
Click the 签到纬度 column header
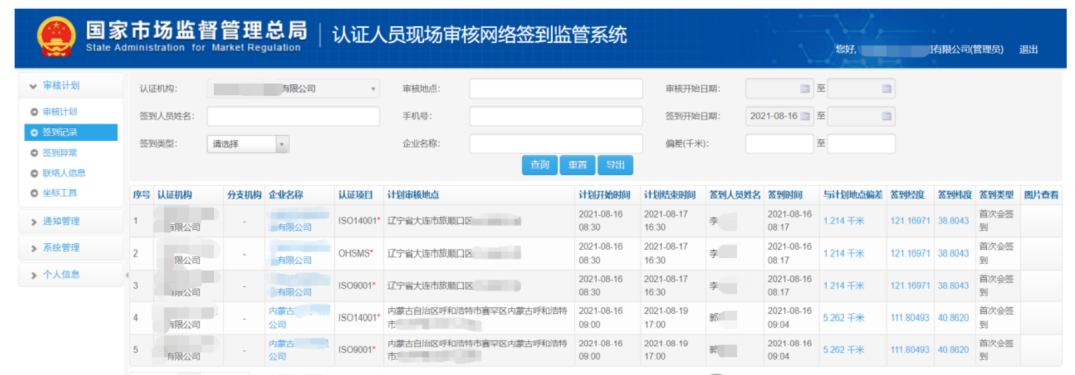954,195
